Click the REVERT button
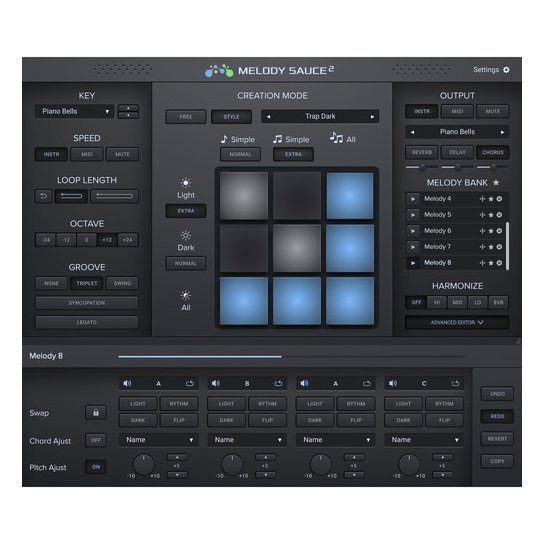Viewport: 544px width, 544px height. [497, 439]
